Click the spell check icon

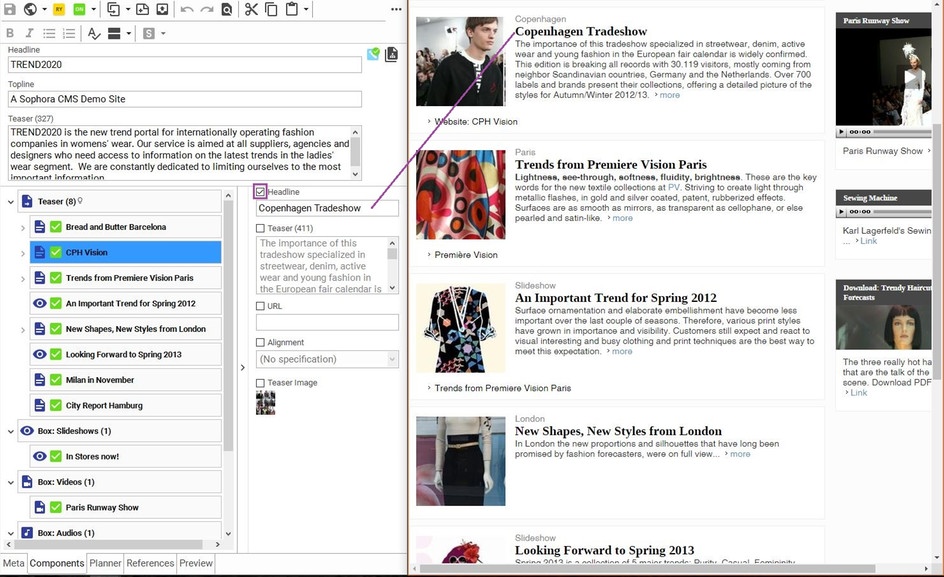point(93,33)
